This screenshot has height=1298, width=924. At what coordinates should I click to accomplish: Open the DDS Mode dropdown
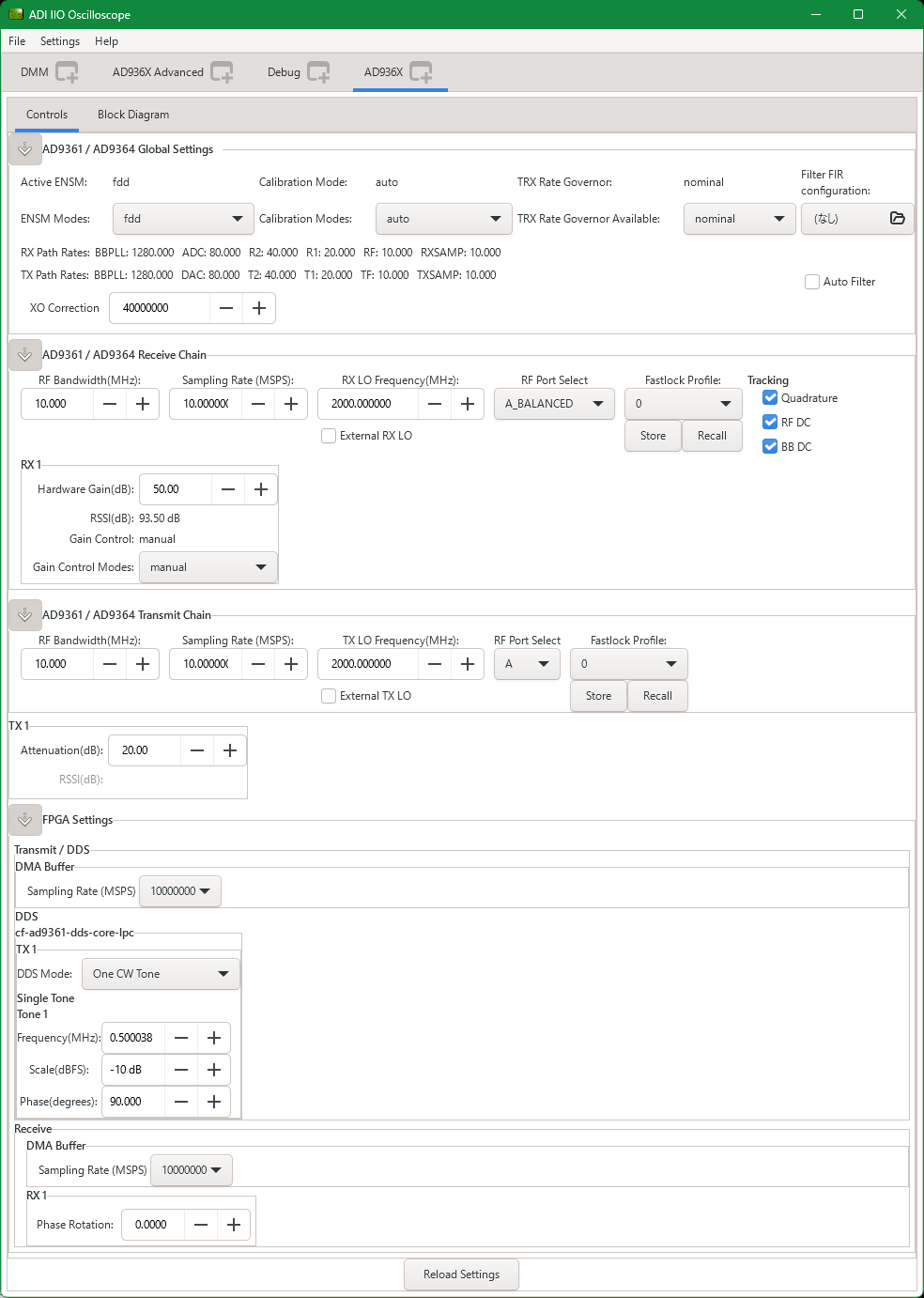[x=161, y=974]
